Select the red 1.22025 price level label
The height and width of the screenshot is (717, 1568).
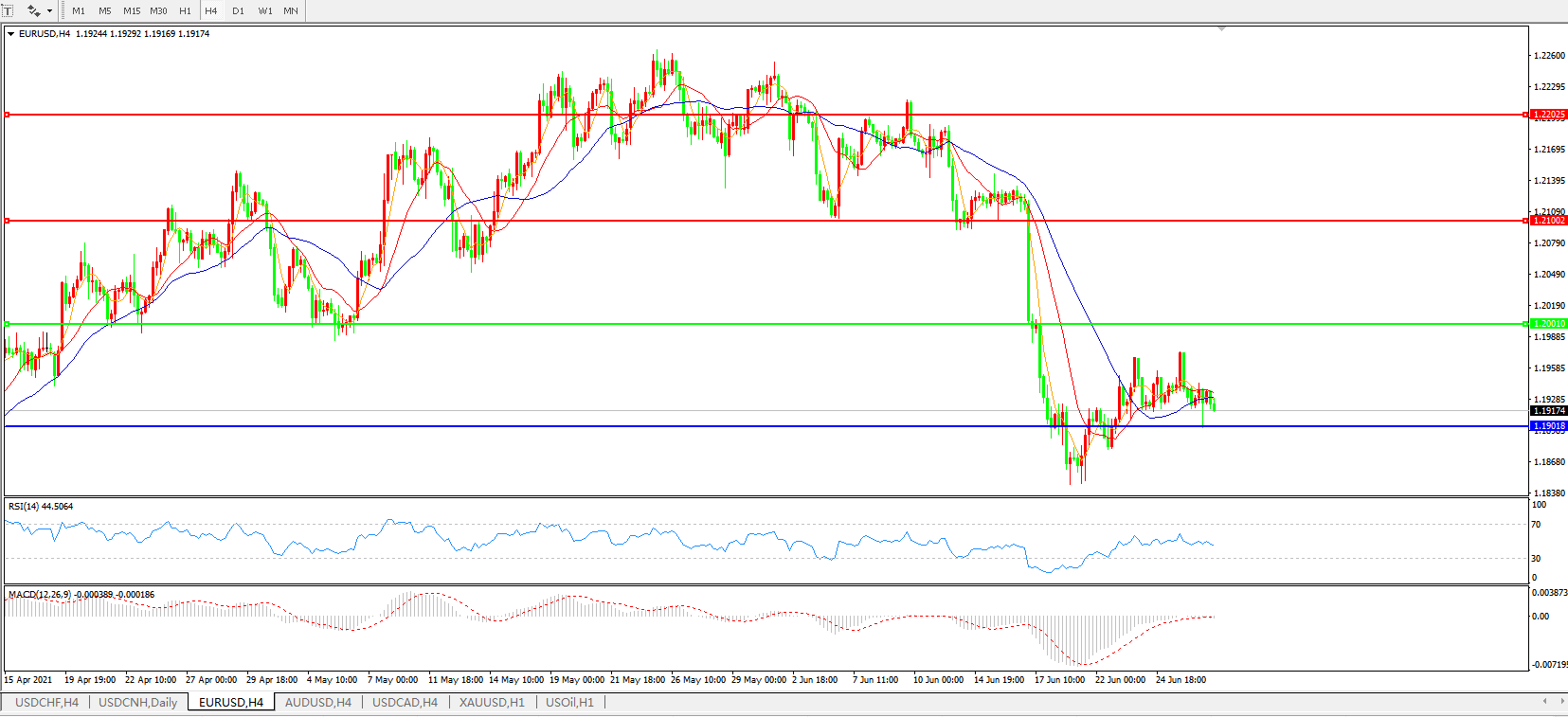pyautogui.click(x=1549, y=115)
